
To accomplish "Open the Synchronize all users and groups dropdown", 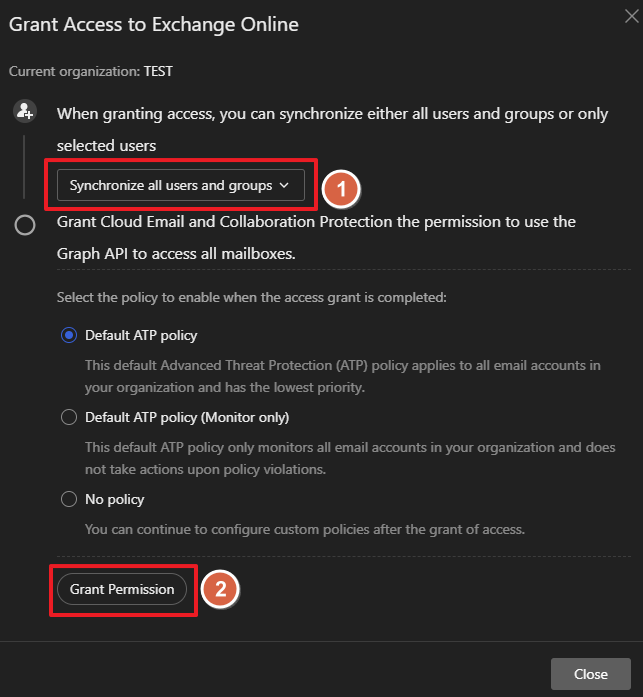I will click(x=180, y=185).
